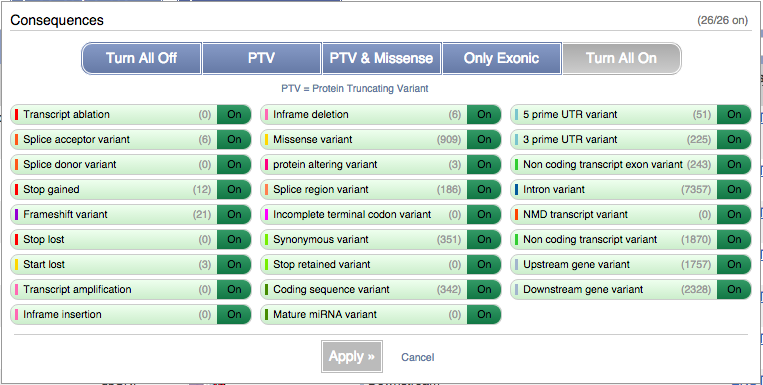
Task: Click the Non coding transcript variant count (1870)
Action: (696, 239)
